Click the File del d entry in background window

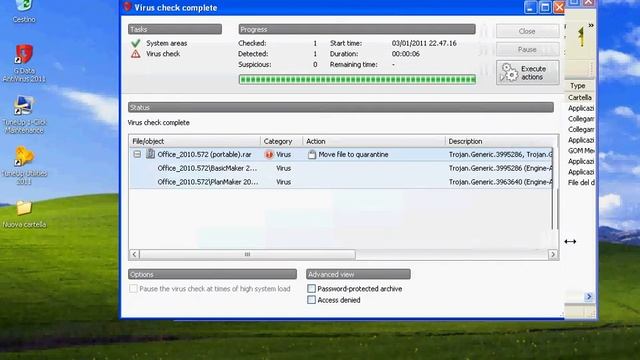pyautogui.click(x=581, y=182)
